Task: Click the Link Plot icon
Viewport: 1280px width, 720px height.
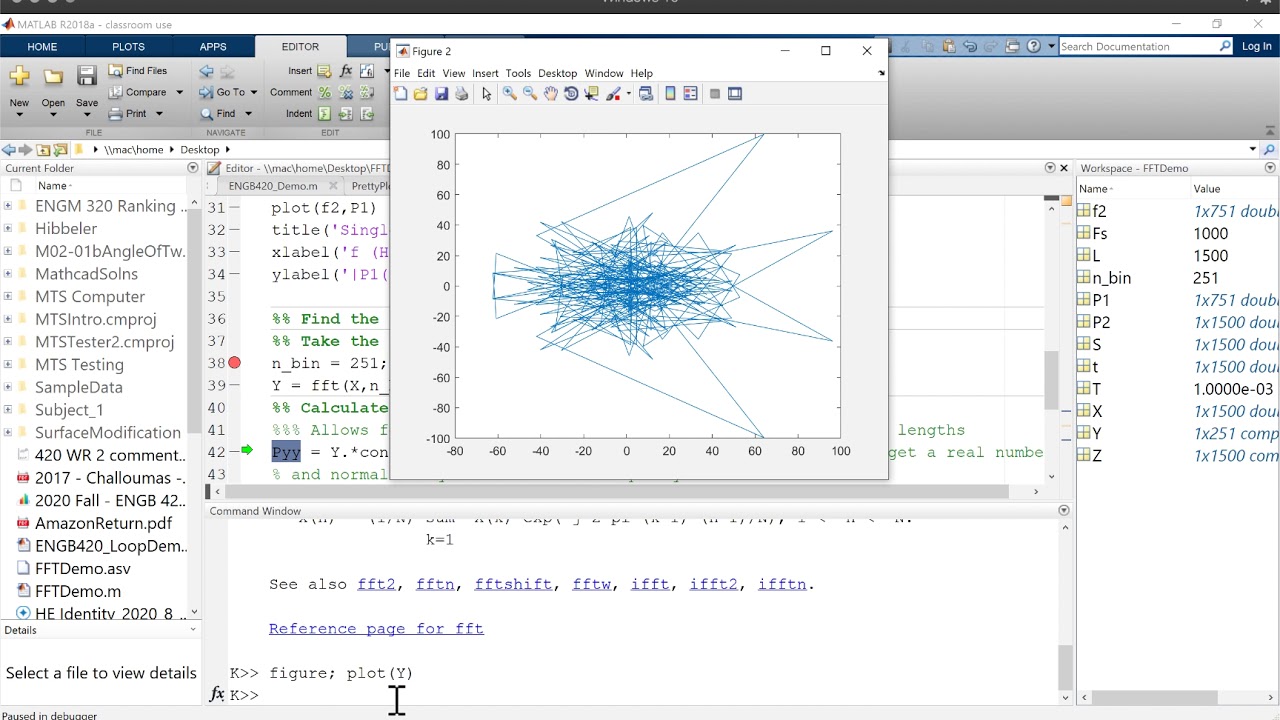Action: (x=646, y=94)
